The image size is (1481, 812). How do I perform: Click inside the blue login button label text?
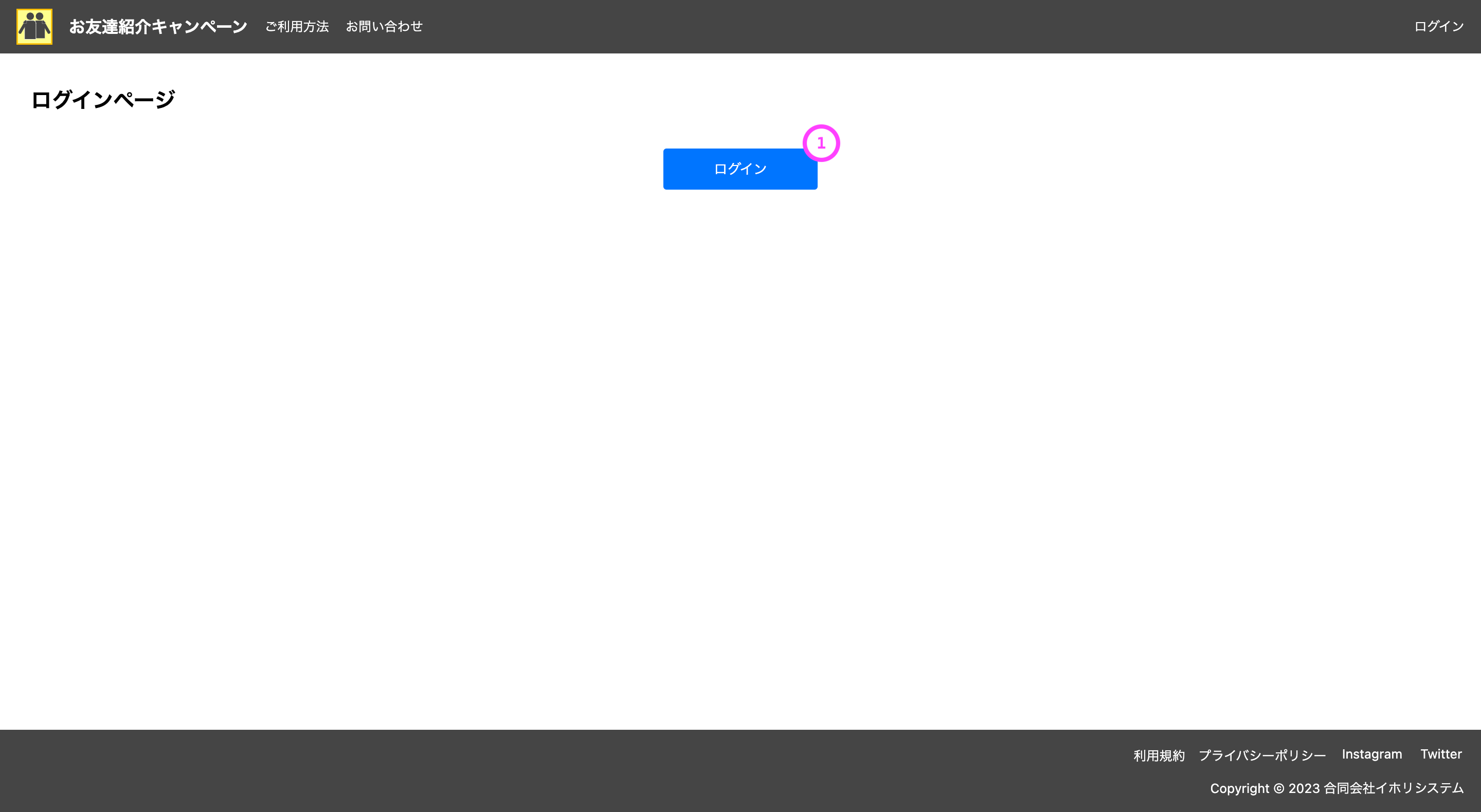coord(740,169)
